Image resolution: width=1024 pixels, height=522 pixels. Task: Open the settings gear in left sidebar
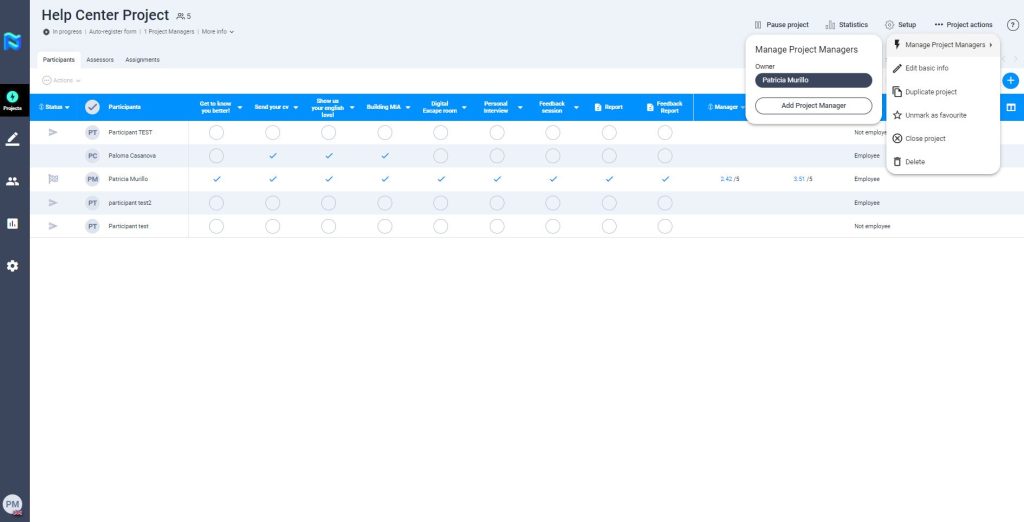12,266
